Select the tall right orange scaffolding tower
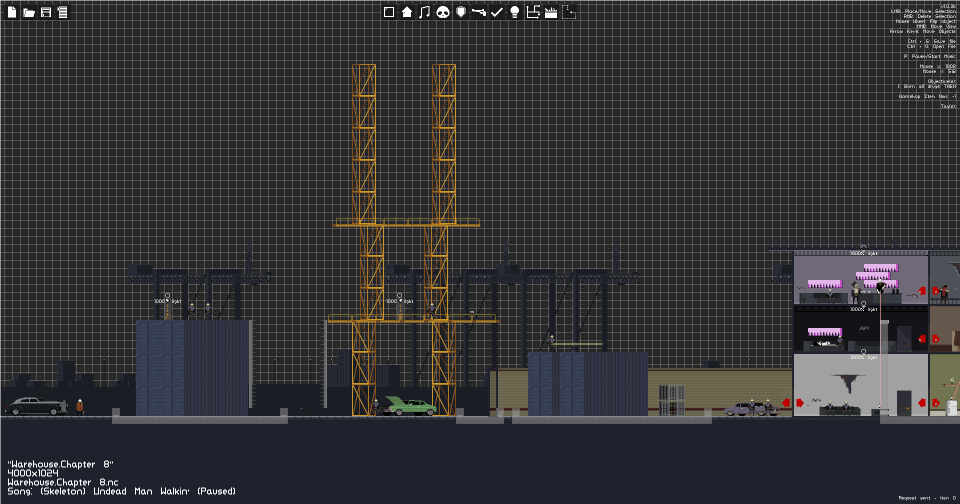This screenshot has width=960, height=504. [x=444, y=239]
